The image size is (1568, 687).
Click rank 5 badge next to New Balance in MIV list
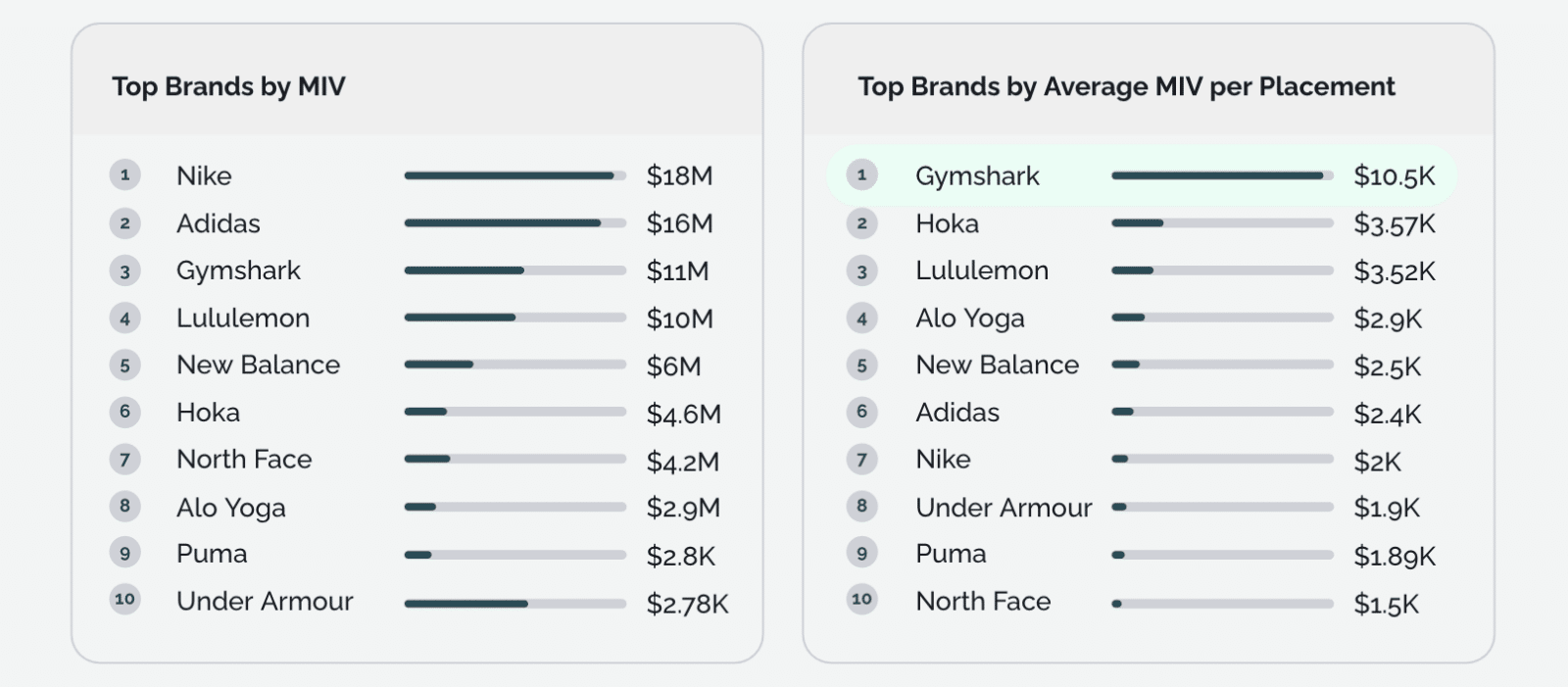124,366
